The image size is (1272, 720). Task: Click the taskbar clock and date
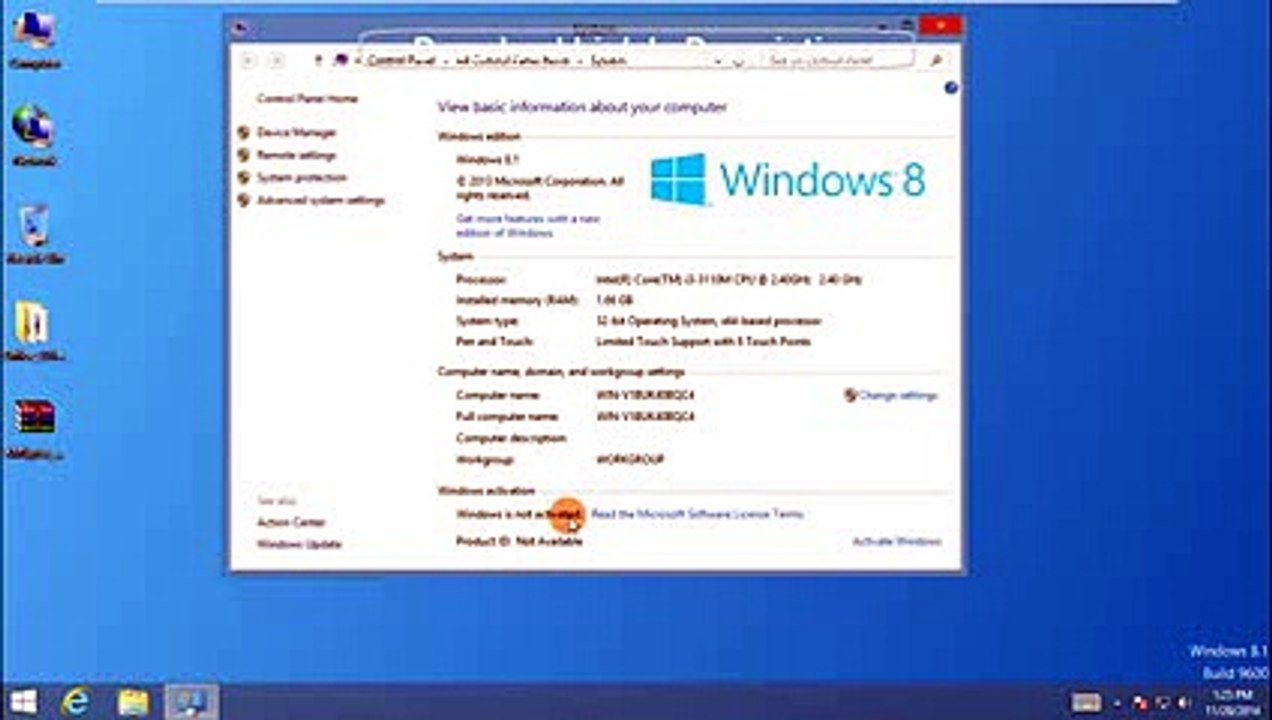[1230, 701]
